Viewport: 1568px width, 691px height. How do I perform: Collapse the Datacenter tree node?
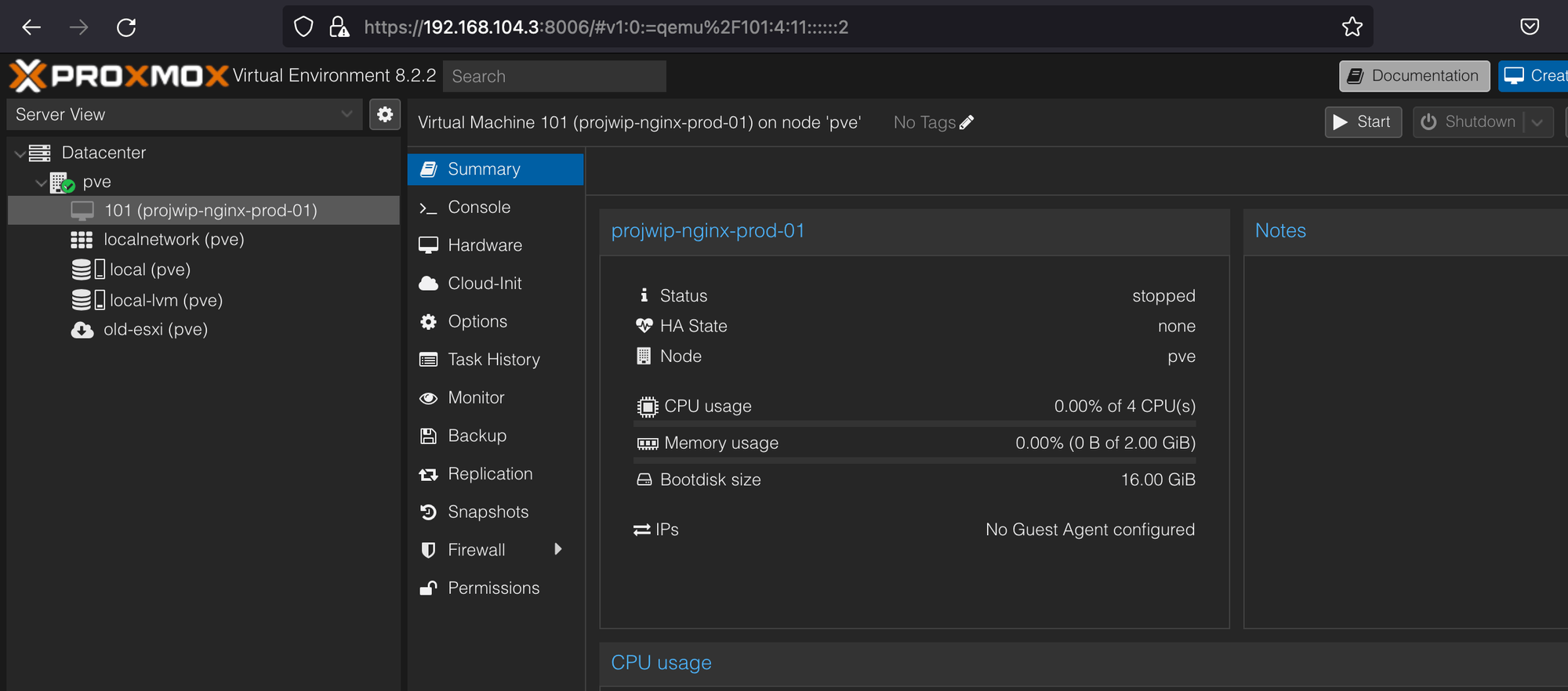(x=20, y=154)
